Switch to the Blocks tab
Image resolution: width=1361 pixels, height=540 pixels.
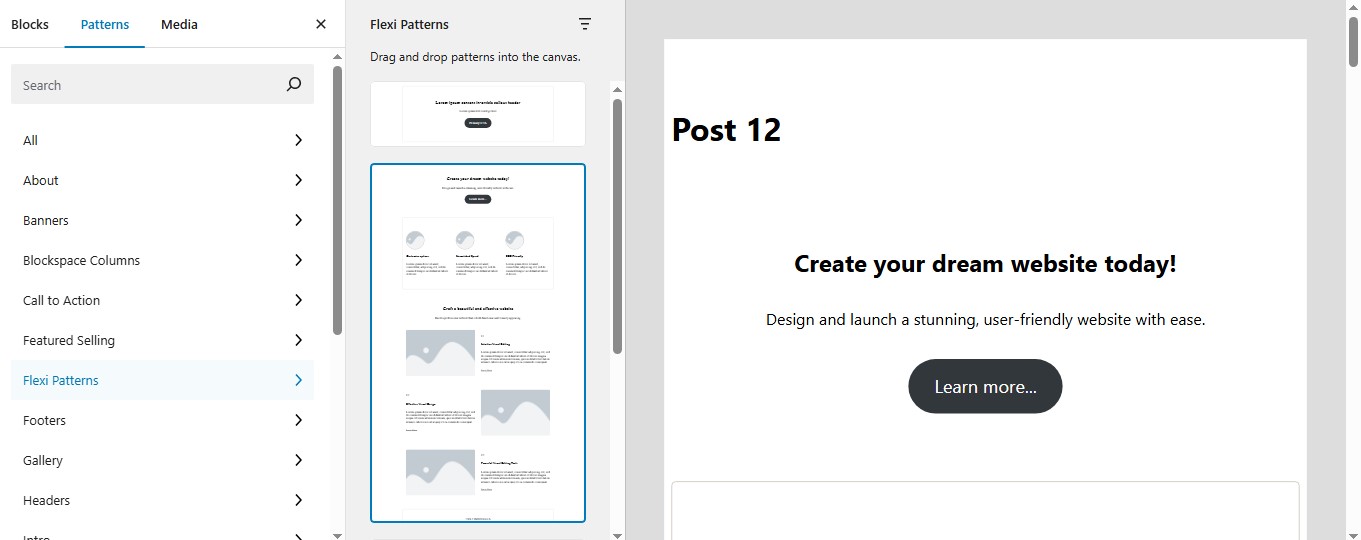tap(30, 24)
